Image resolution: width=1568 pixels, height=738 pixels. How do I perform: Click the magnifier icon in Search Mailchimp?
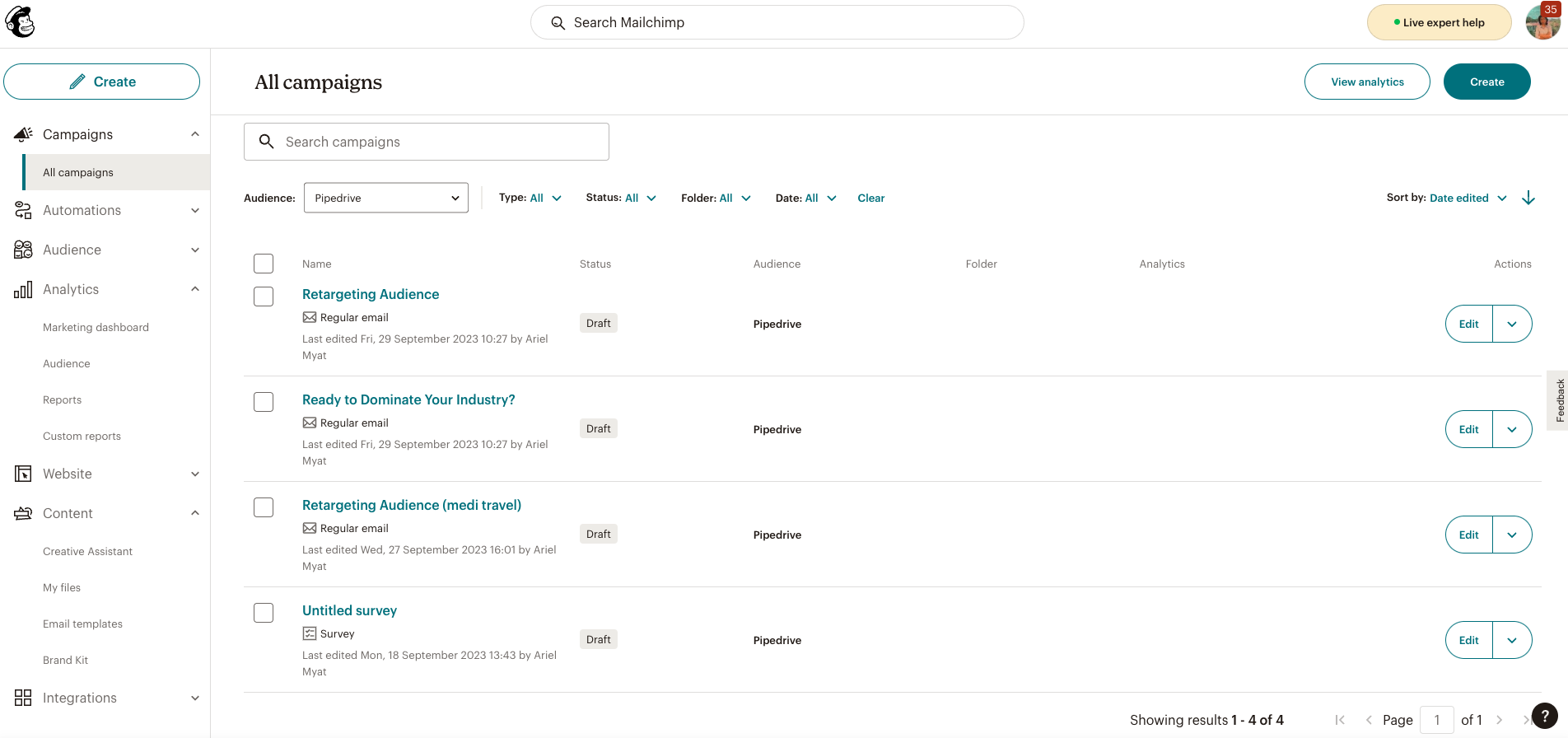(x=558, y=23)
